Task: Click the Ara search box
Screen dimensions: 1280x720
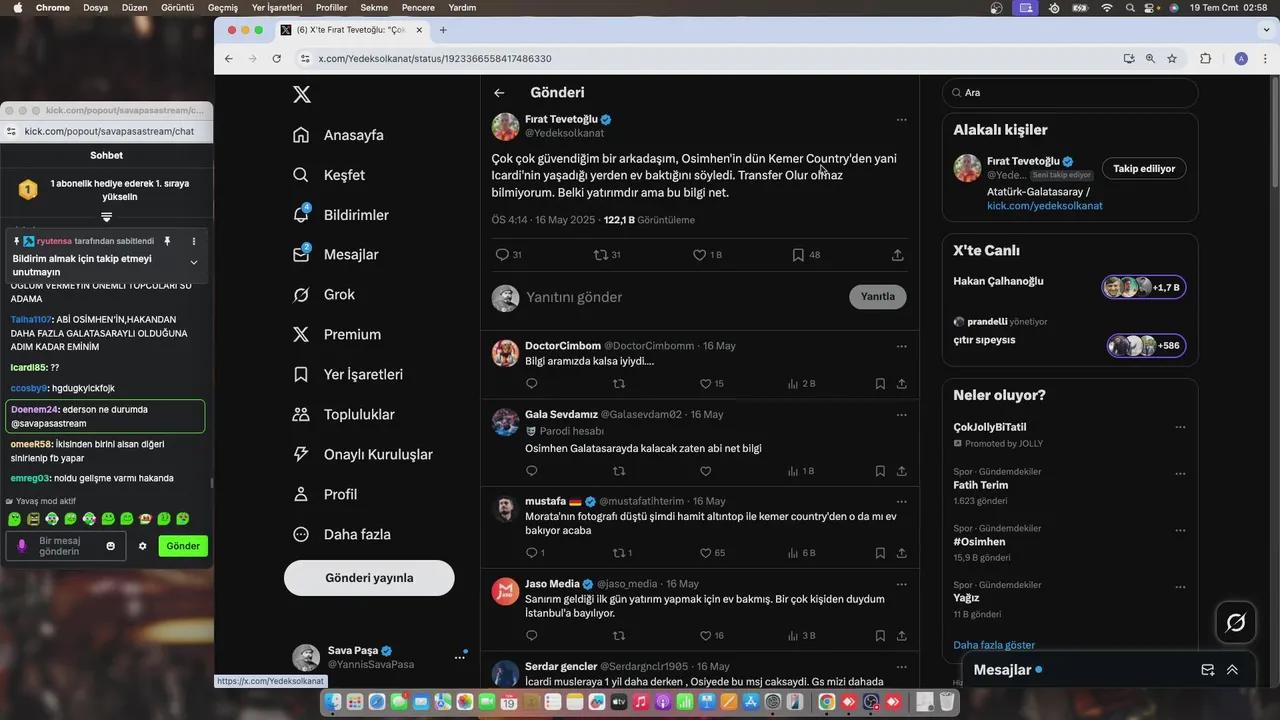Action: 1070,92
